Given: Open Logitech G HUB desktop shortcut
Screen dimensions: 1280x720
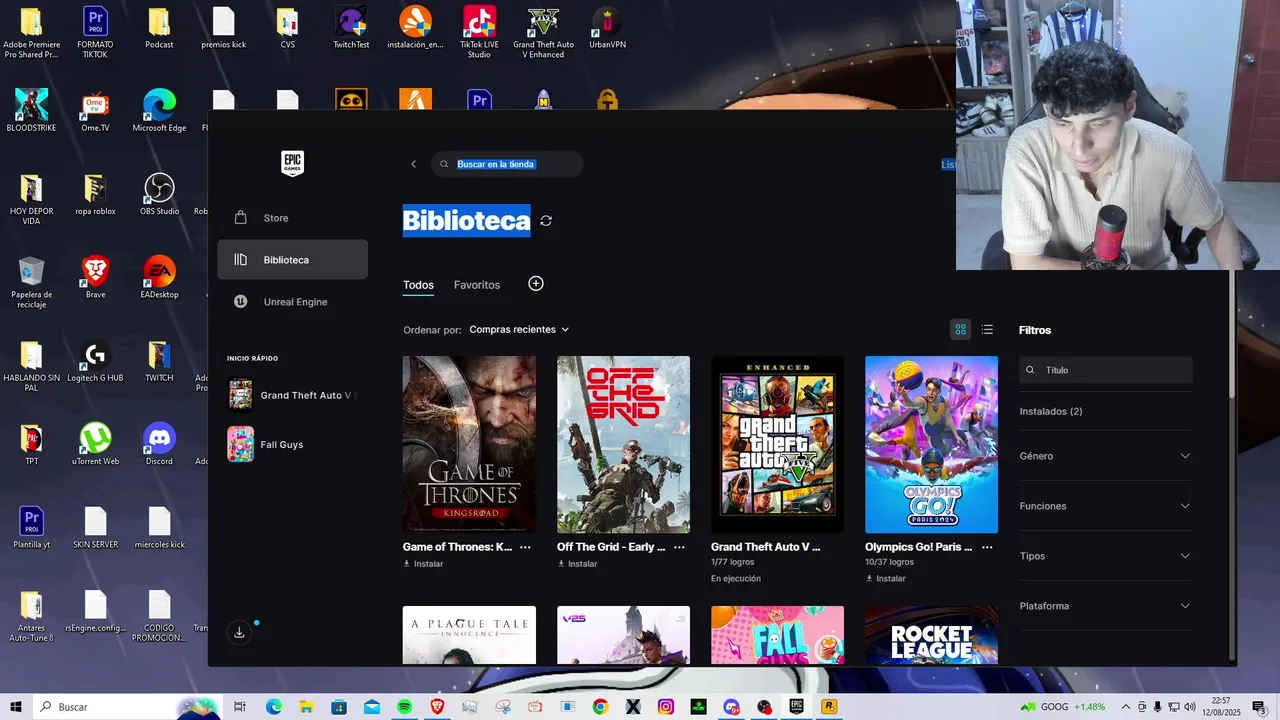Looking at the screenshot, I should 95,362.
